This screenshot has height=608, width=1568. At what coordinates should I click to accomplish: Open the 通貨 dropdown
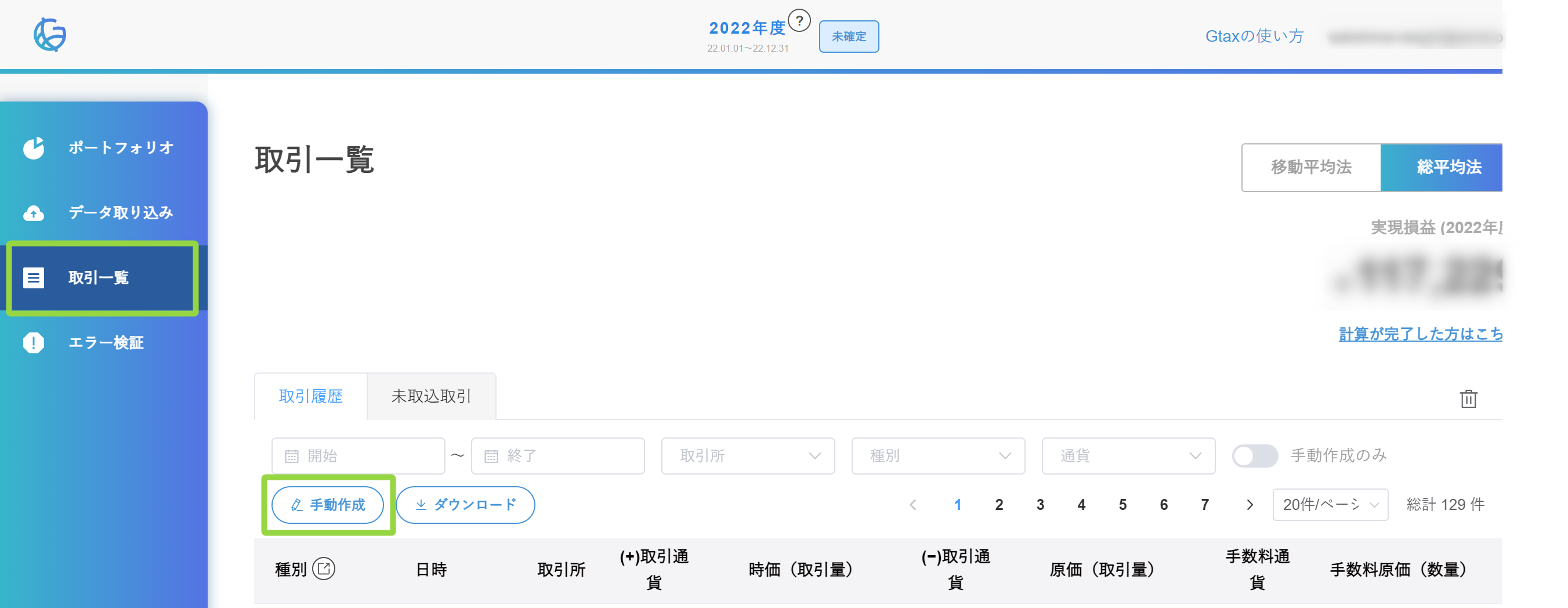pos(1128,456)
